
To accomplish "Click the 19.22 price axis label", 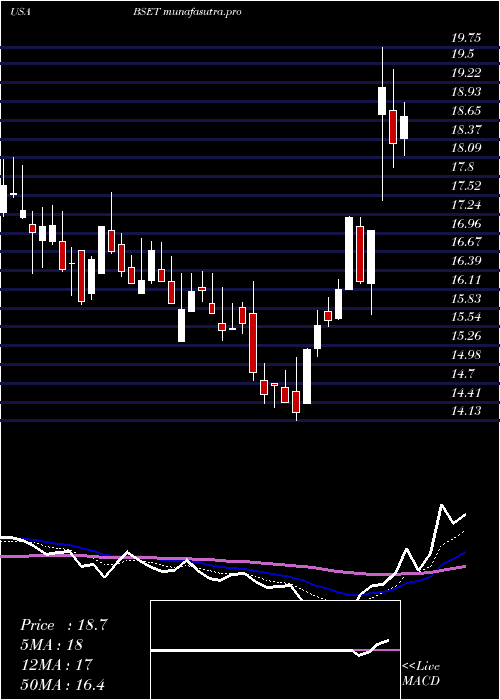I will click(x=466, y=73).
